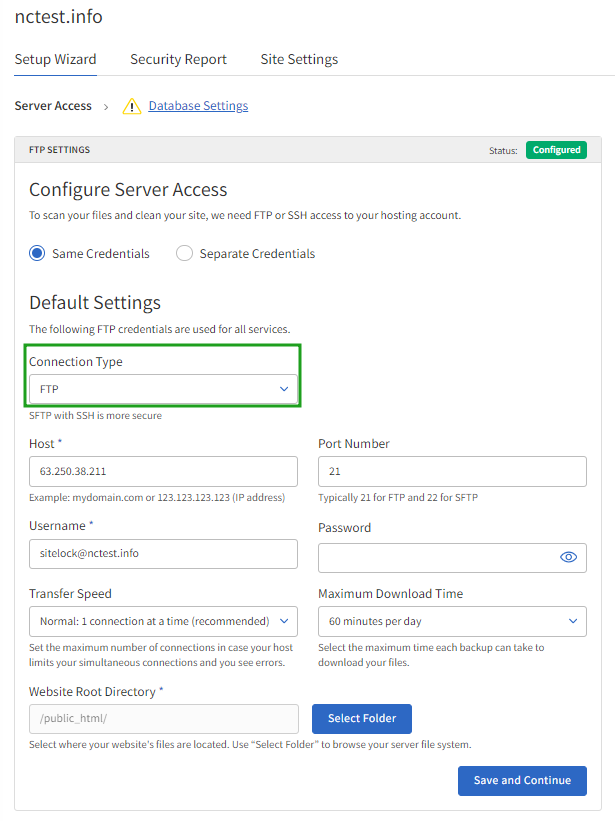
Task: Open the Site Settings tab
Action: pos(299,59)
